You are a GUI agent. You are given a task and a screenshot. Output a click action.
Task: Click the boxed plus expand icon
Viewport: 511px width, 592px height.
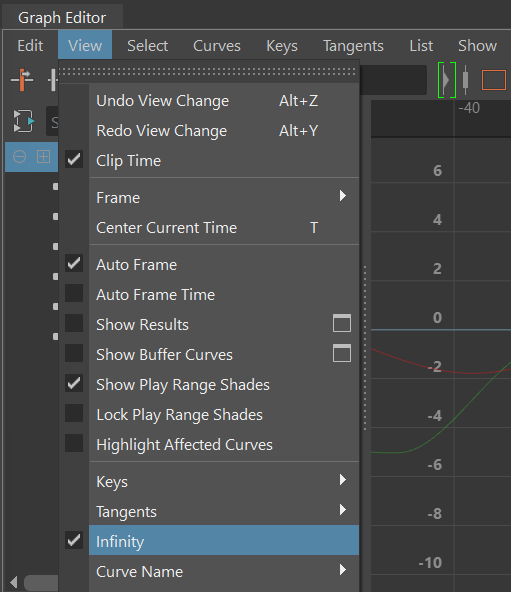43,156
